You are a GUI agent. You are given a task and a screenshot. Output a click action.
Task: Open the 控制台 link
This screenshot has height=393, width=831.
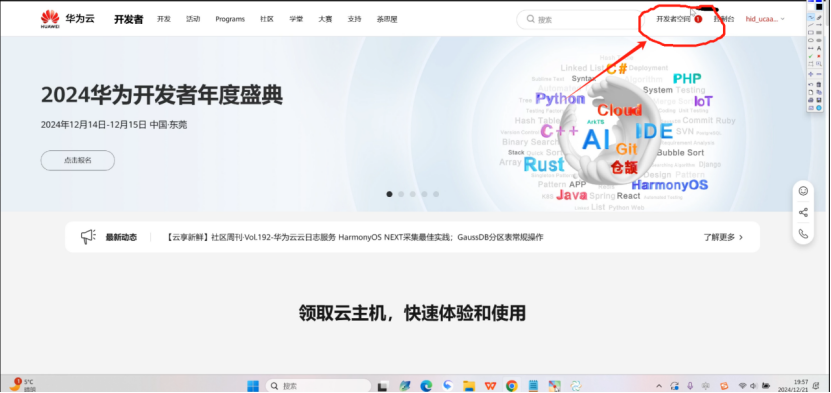[724, 19]
